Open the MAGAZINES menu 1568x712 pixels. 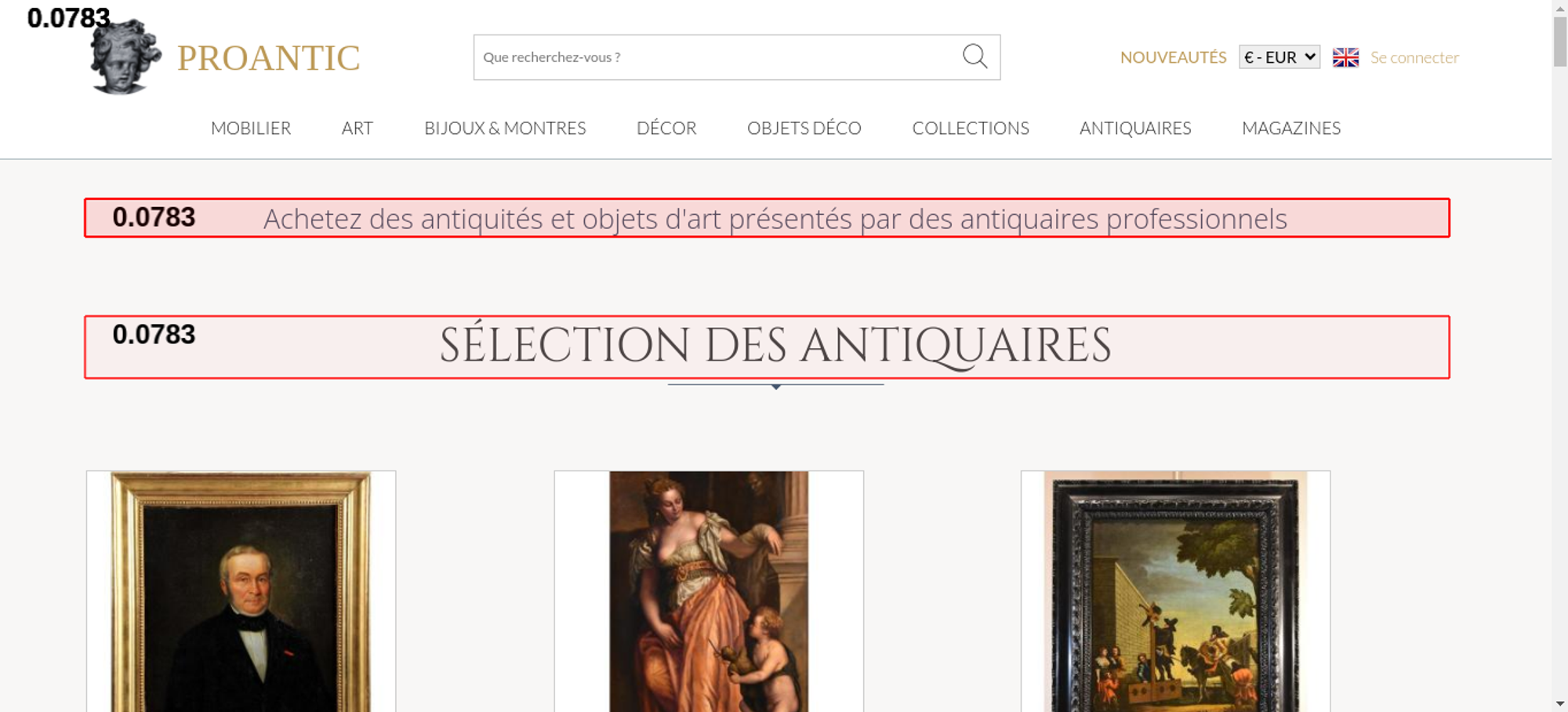click(1291, 128)
